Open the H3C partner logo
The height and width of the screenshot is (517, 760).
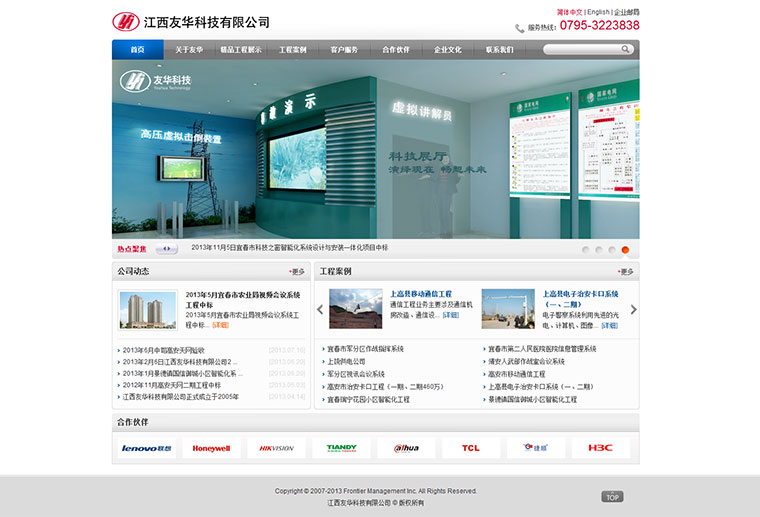click(x=600, y=448)
